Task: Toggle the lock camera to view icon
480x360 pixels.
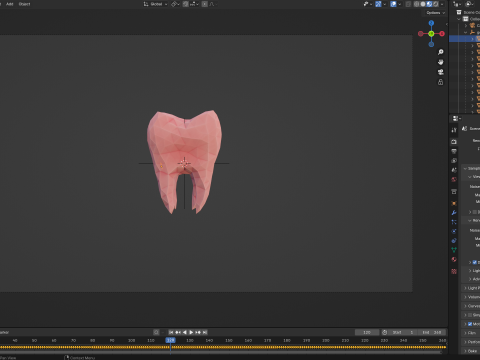Action: [441, 82]
